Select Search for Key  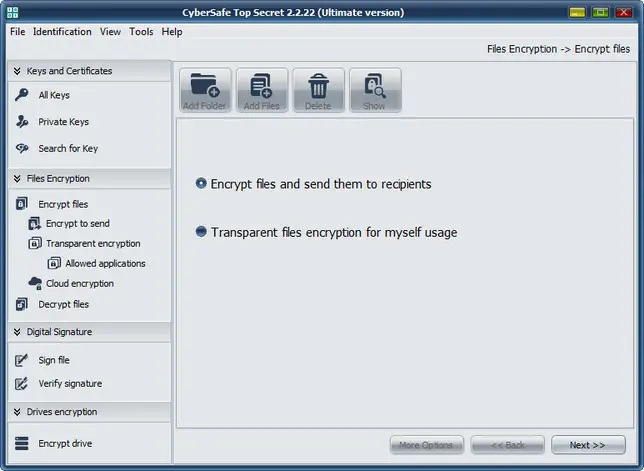68,149
